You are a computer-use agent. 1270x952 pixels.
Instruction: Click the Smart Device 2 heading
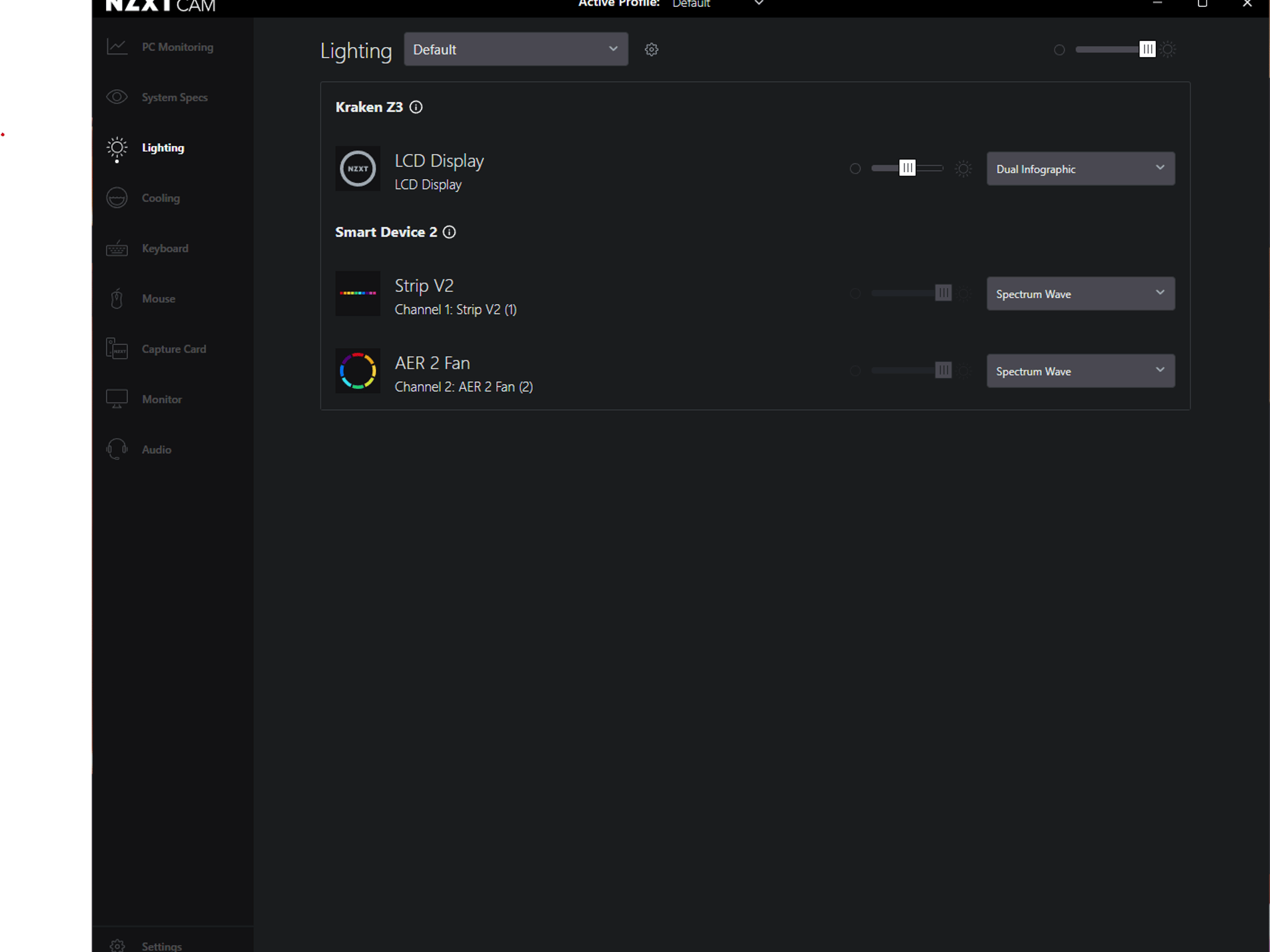pyautogui.click(x=386, y=232)
